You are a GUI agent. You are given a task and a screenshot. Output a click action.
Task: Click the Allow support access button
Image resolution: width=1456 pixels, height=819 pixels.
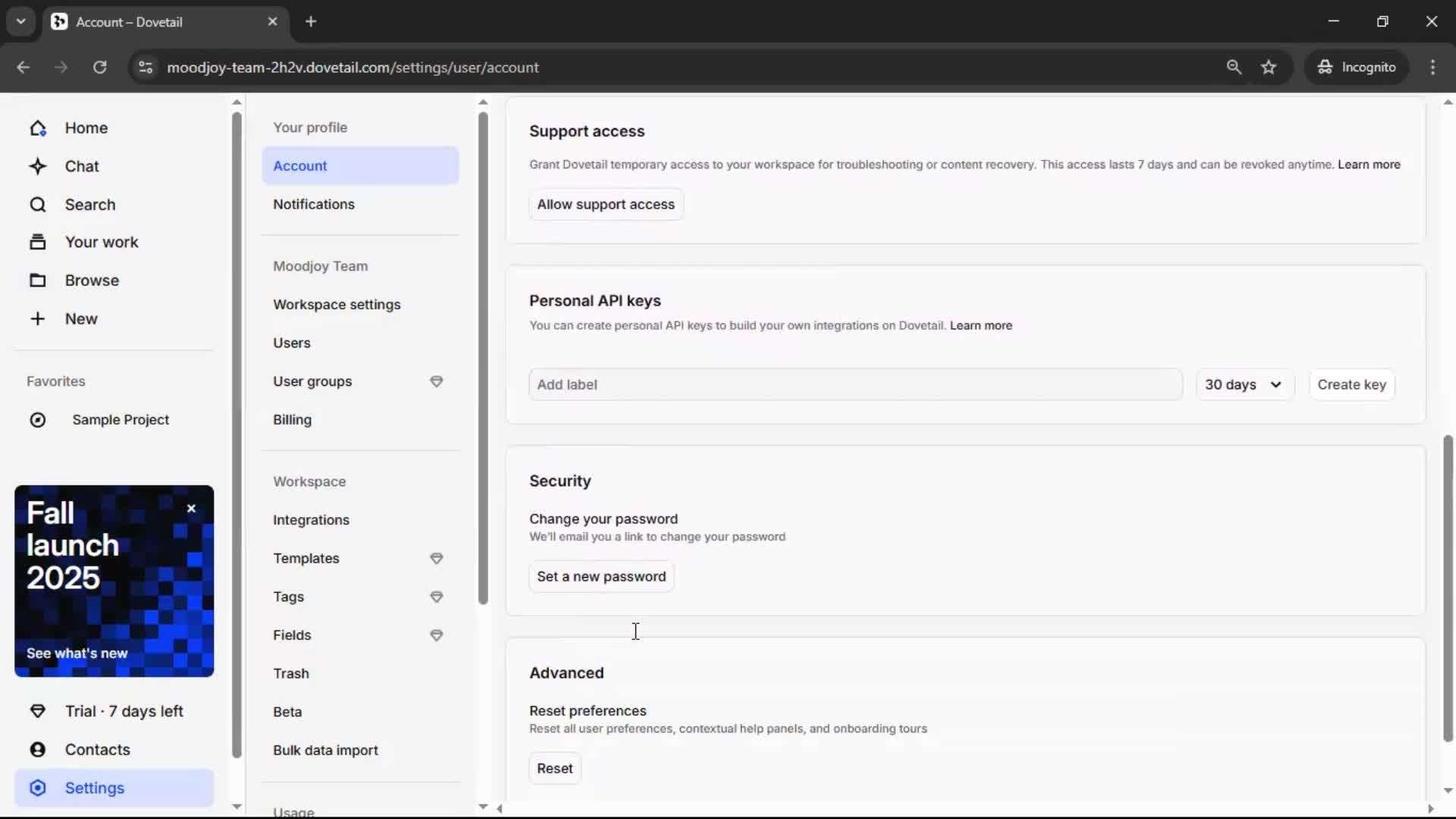pyautogui.click(x=605, y=204)
